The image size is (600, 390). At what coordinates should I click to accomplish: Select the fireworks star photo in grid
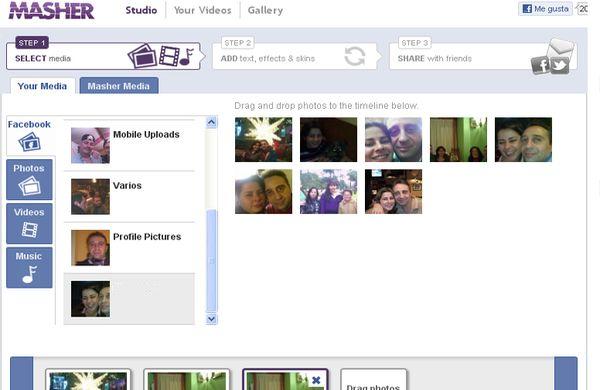click(x=263, y=140)
